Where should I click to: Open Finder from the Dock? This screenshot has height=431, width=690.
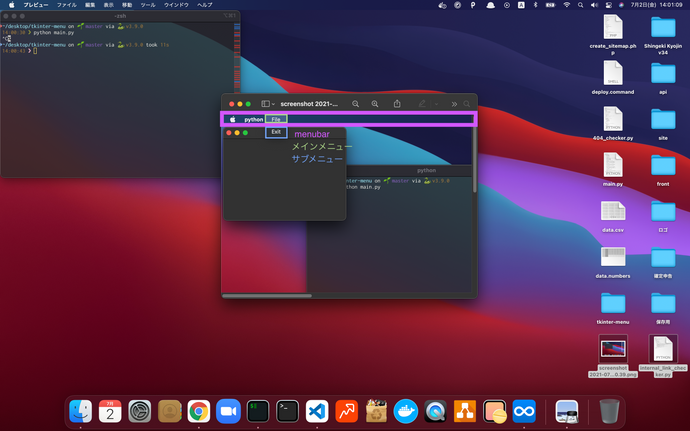81,411
